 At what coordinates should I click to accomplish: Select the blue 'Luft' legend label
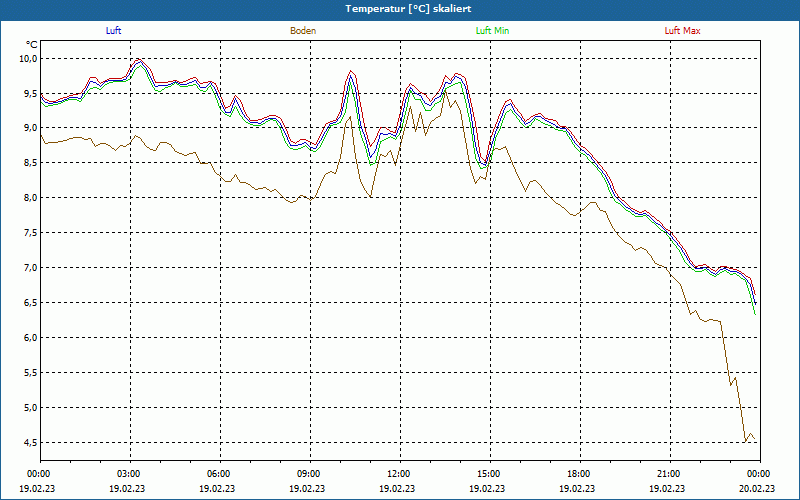[113, 31]
